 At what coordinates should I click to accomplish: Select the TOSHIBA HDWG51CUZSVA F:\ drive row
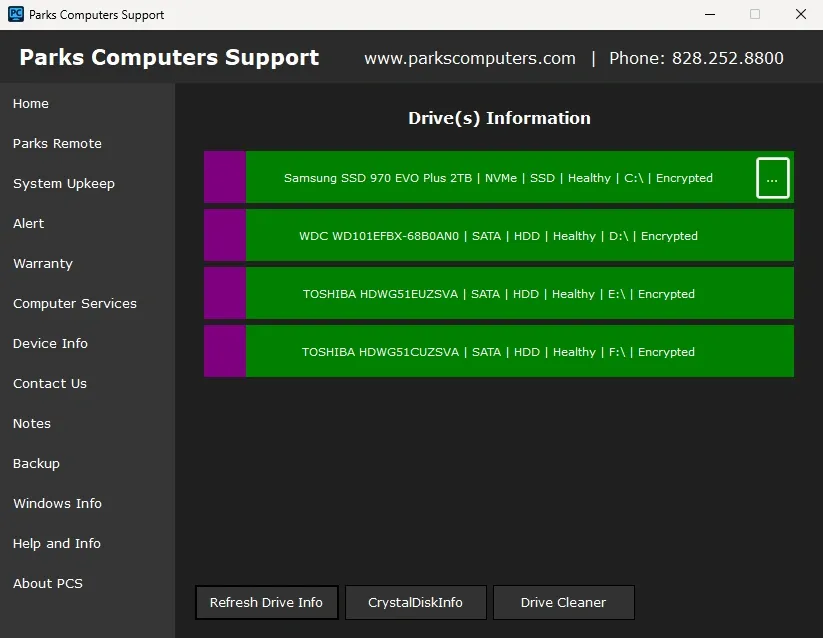click(499, 351)
